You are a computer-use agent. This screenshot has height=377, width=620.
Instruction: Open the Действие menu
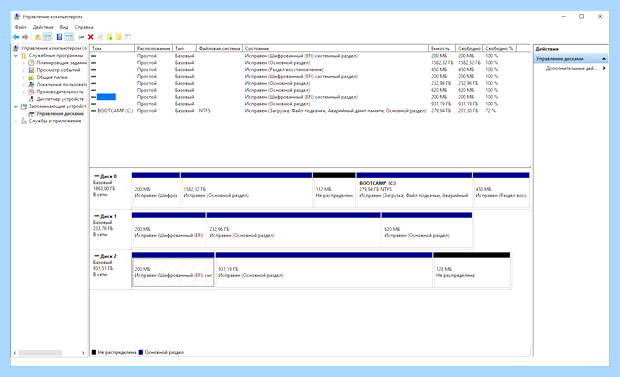pyautogui.click(x=43, y=27)
